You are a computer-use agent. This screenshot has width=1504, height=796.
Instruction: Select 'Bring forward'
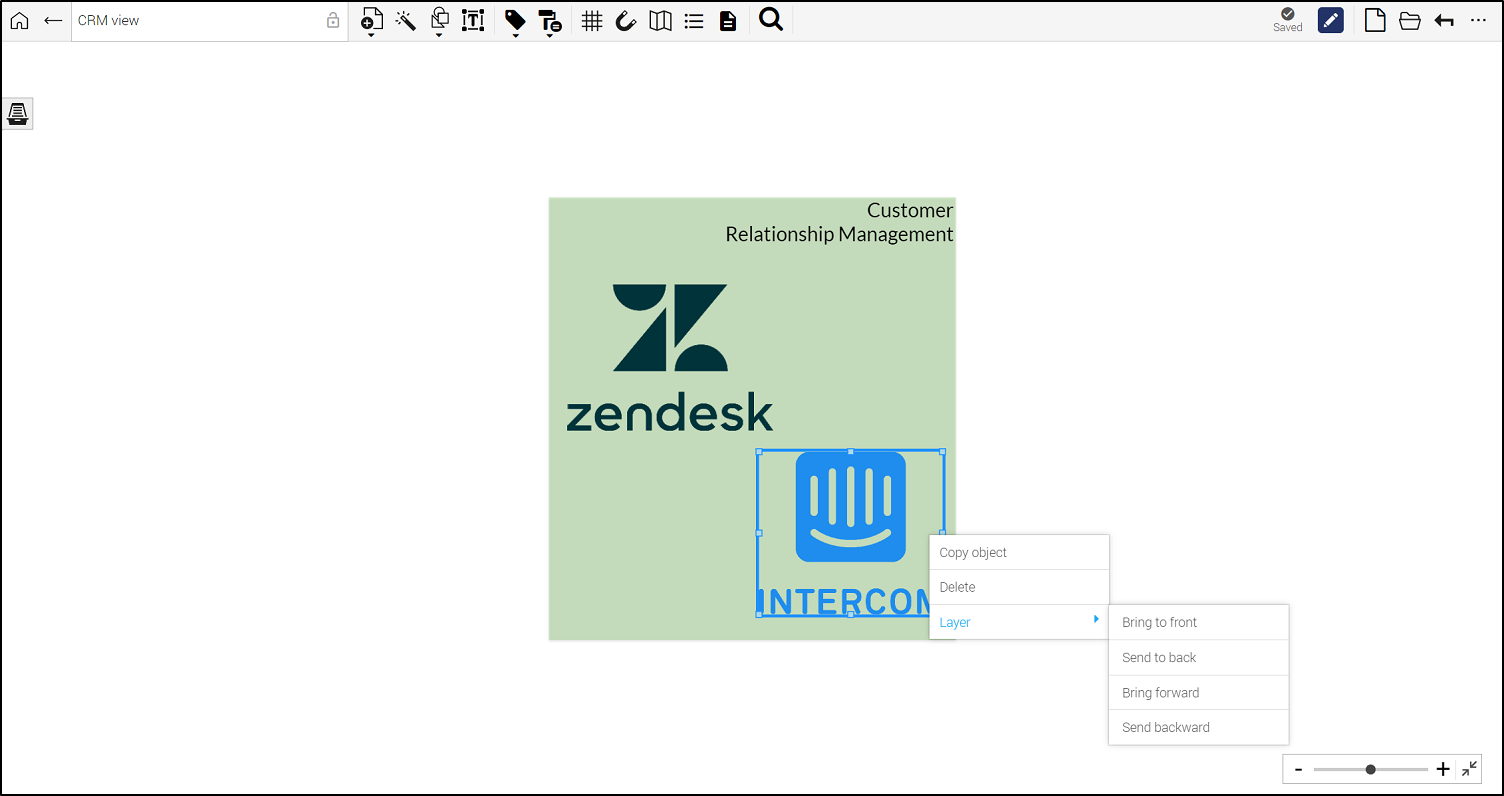pyautogui.click(x=1198, y=692)
